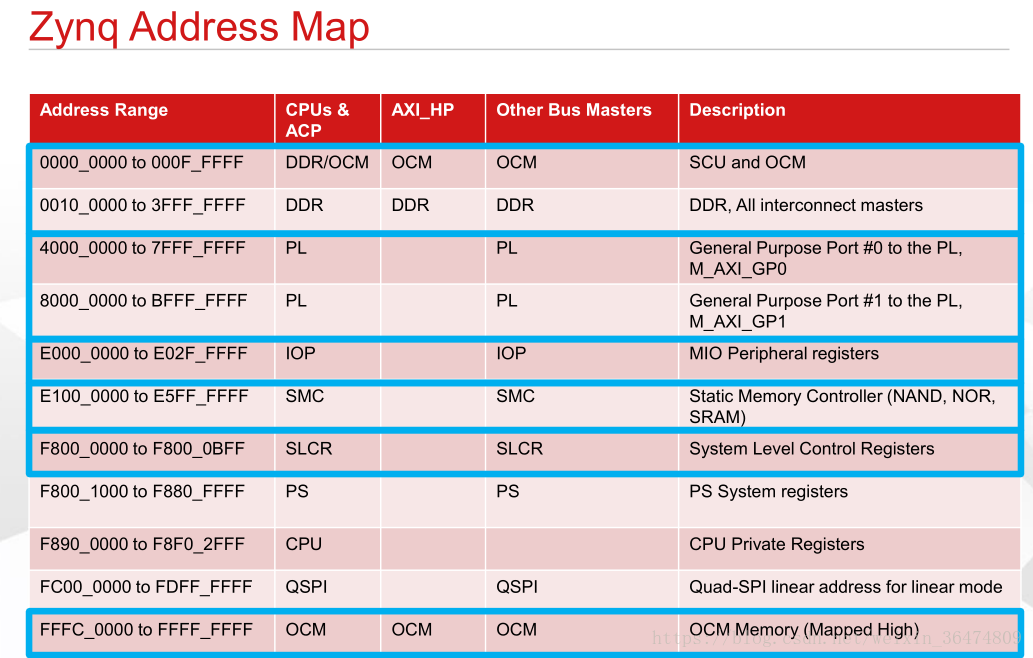Click 'PL' CPUs cell in 4000_0000 row

296,248
